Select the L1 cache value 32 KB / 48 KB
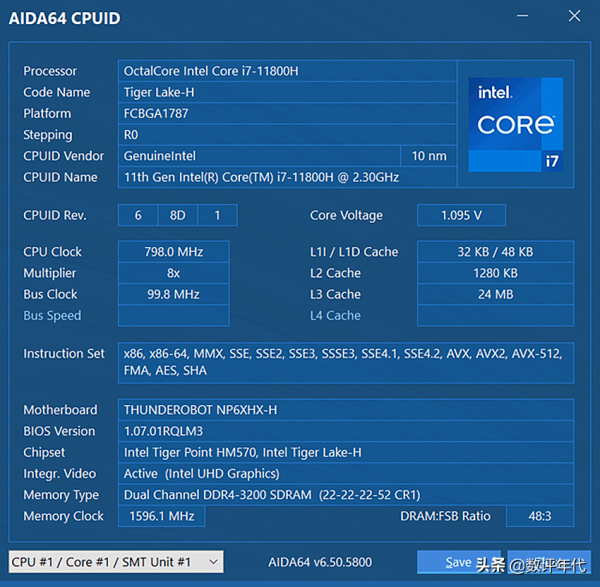The height and width of the screenshot is (587, 600). coord(496,252)
